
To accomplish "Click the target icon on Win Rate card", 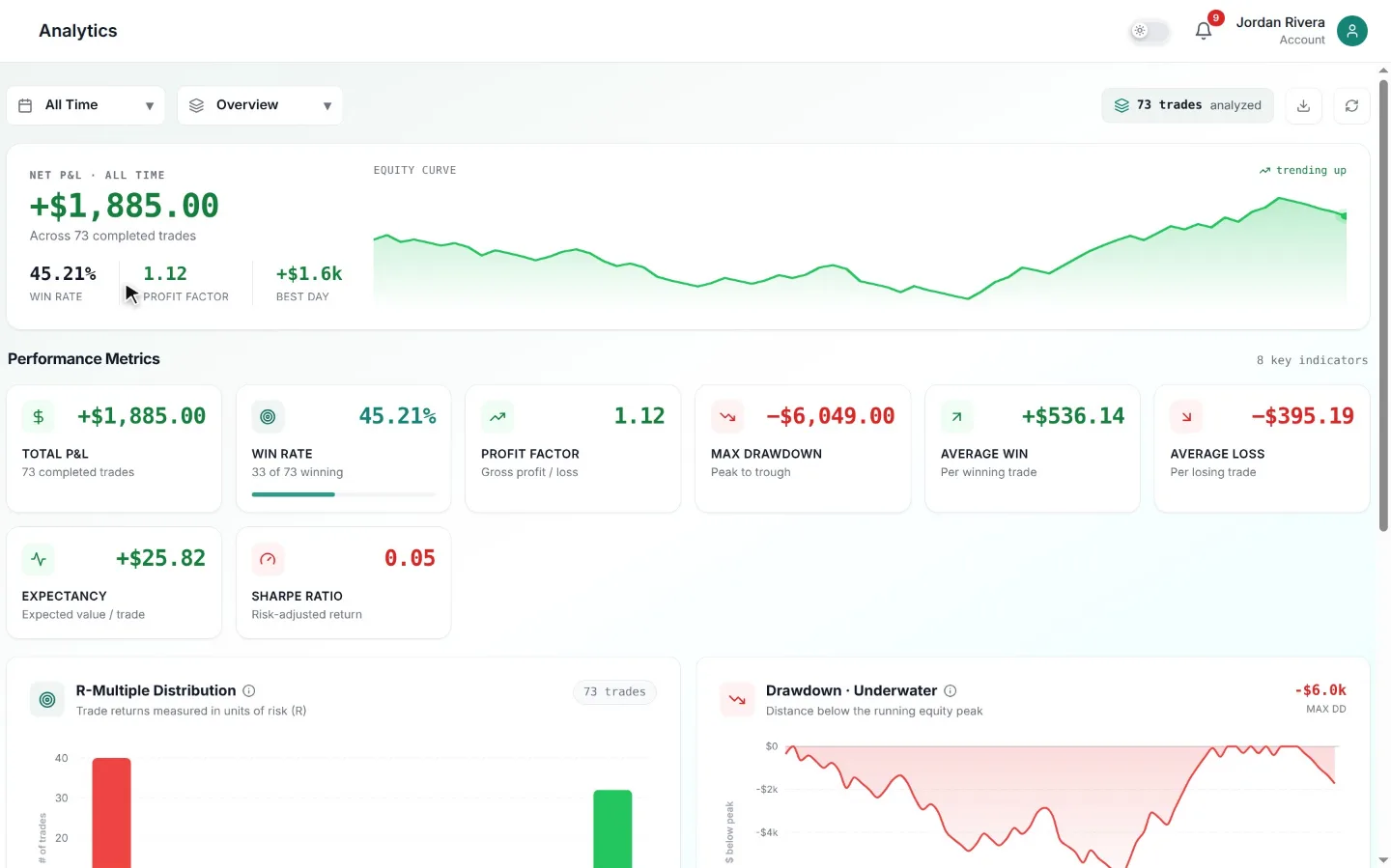I will [268, 416].
